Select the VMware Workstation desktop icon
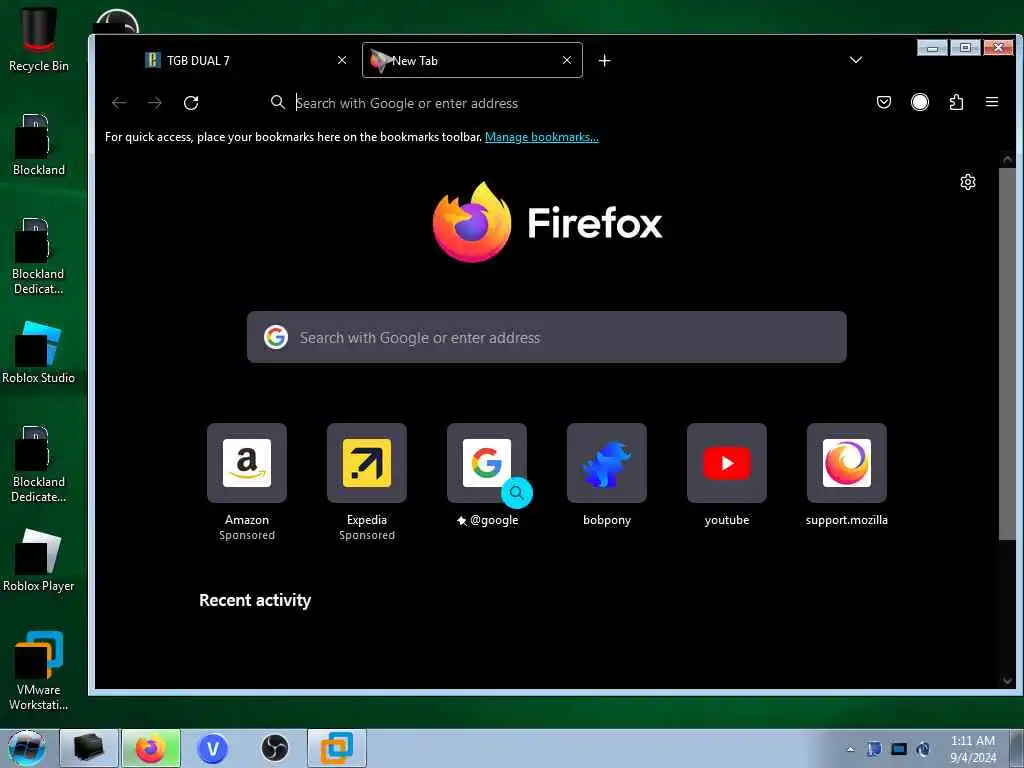This screenshot has height=768, width=1024. (39, 671)
